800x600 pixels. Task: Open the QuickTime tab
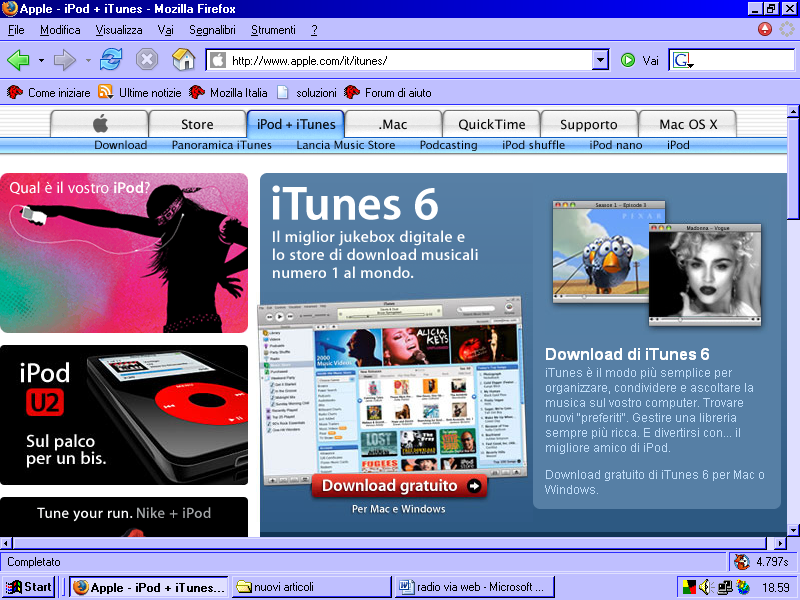pos(491,124)
